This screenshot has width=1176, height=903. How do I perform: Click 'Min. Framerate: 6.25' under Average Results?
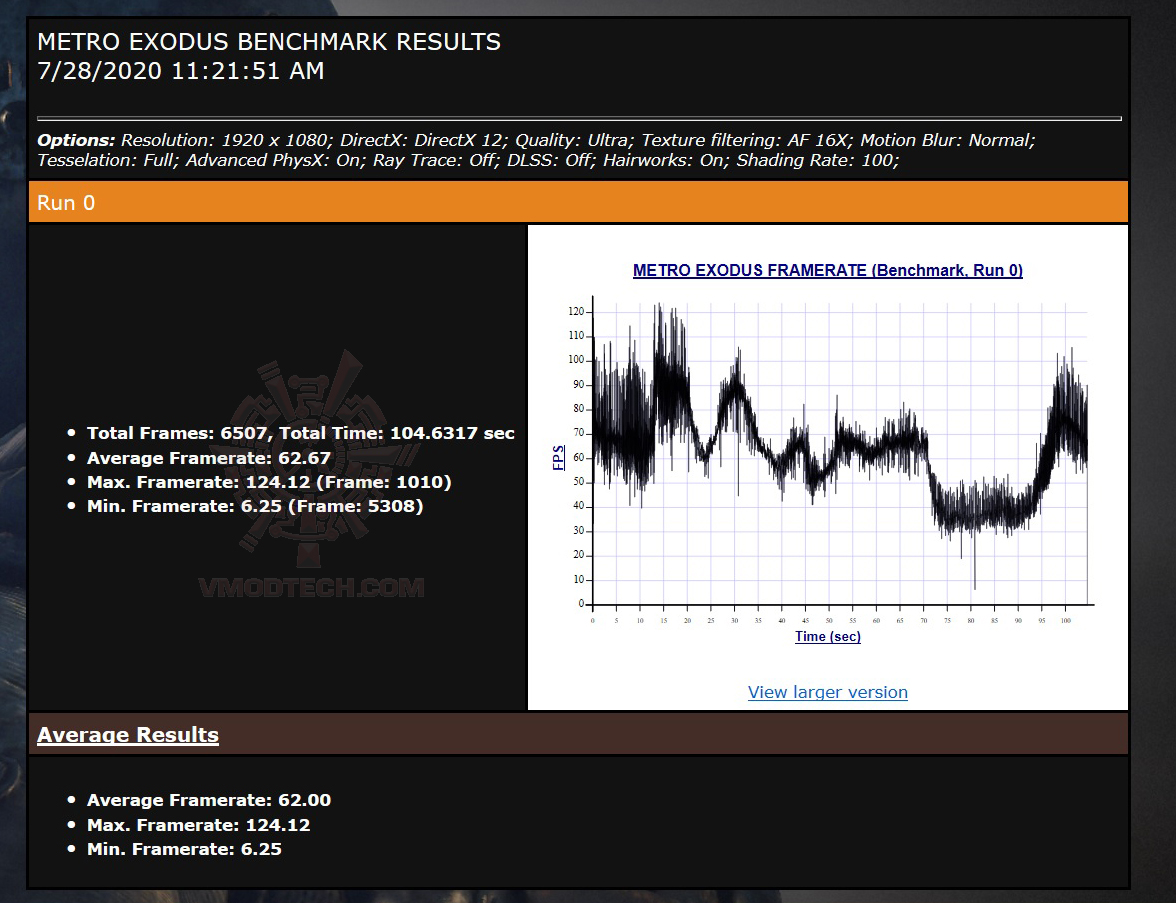[x=184, y=849]
